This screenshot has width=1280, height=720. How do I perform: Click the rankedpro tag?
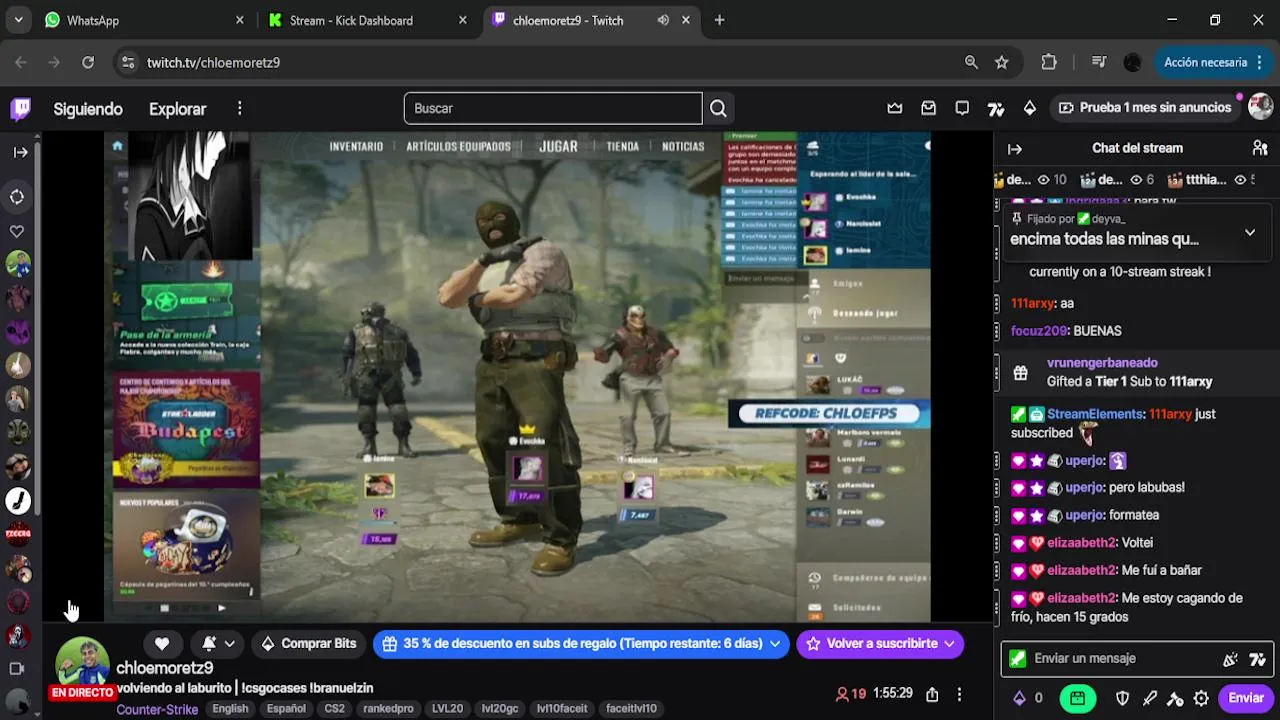coord(388,709)
